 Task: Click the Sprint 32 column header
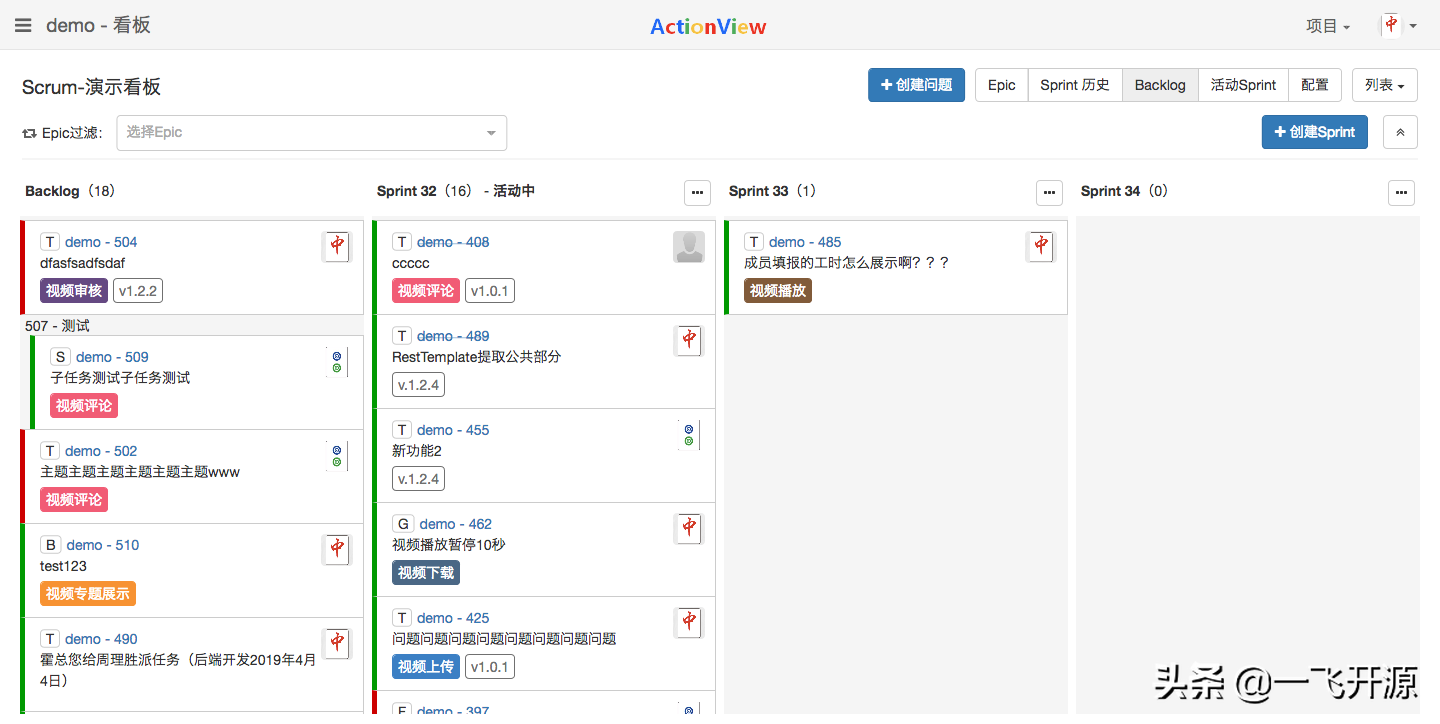point(456,191)
